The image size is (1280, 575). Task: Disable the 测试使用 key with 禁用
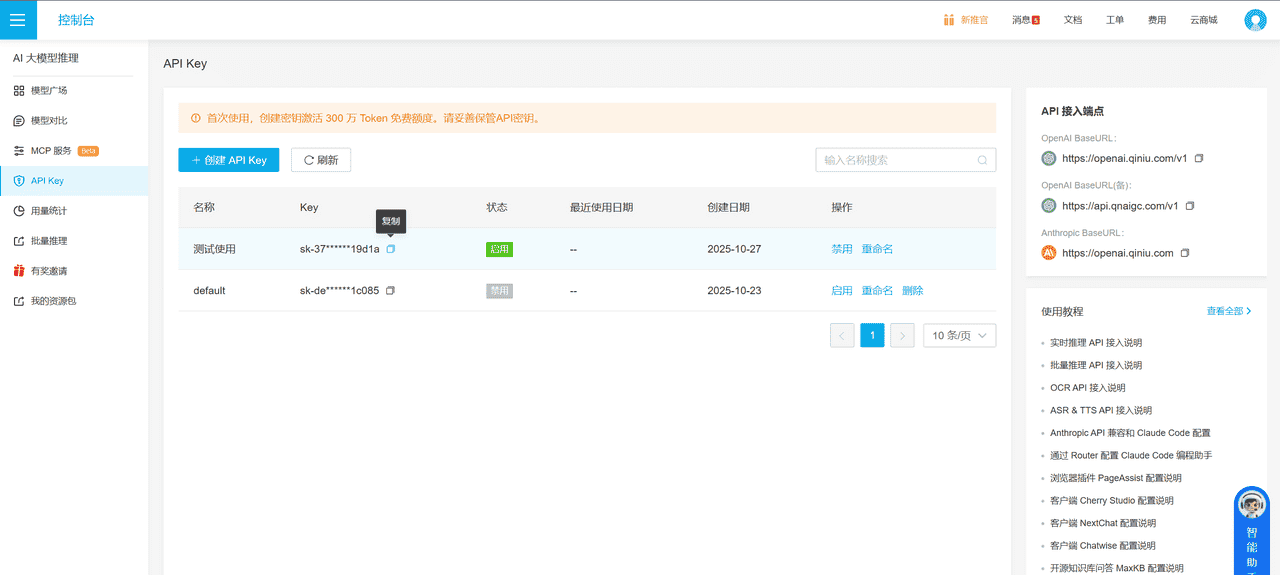[x=842, y=249]
